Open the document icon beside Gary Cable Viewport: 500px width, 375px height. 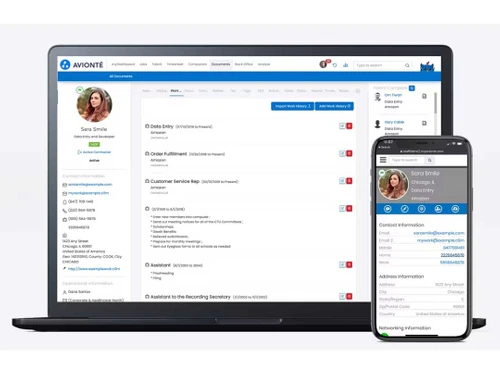424,123
